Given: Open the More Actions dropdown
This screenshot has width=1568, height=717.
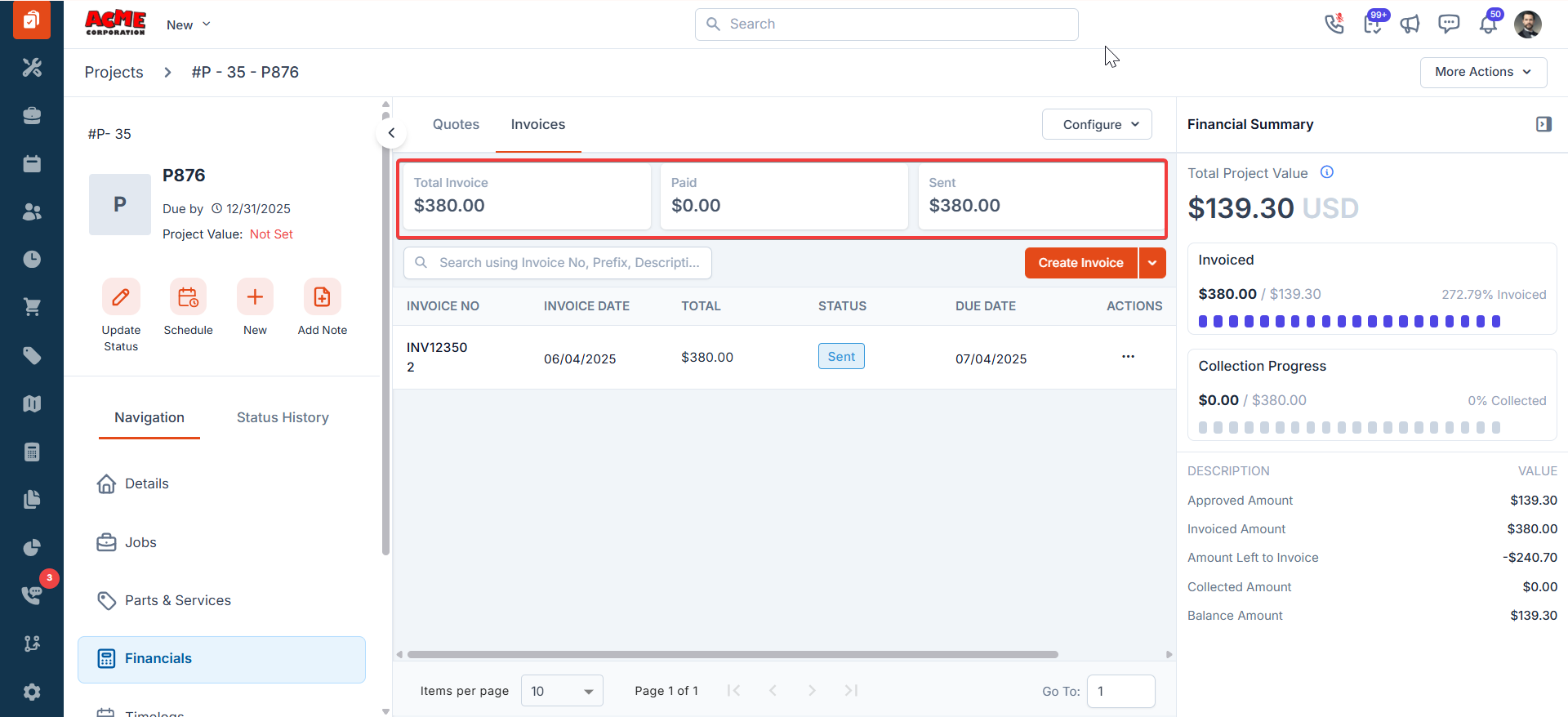Looking at the screenshot, I should tap(1483, 72).
